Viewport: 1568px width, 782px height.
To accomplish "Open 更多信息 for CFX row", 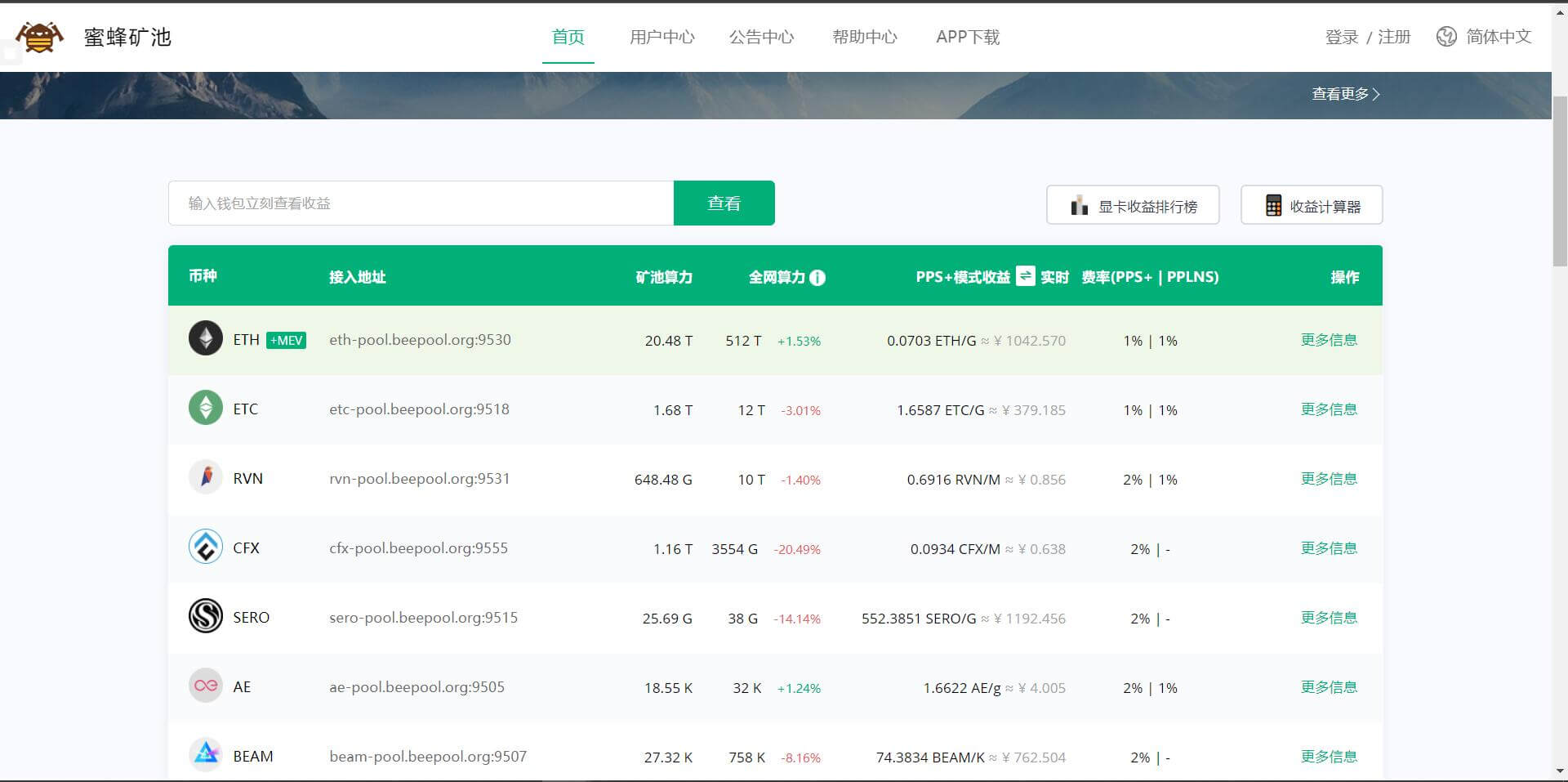I will 1329,548.
